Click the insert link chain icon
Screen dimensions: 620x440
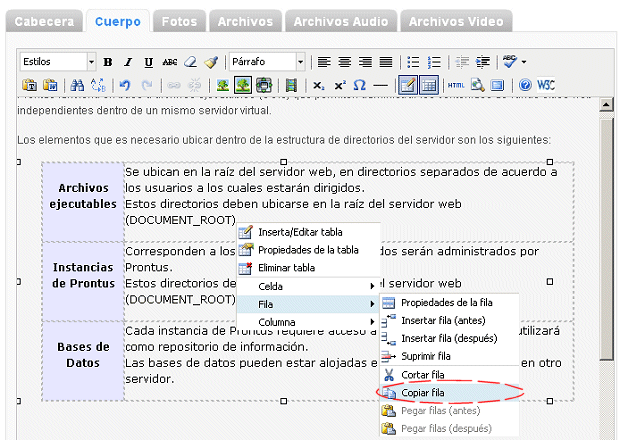[x=174, y=85]
